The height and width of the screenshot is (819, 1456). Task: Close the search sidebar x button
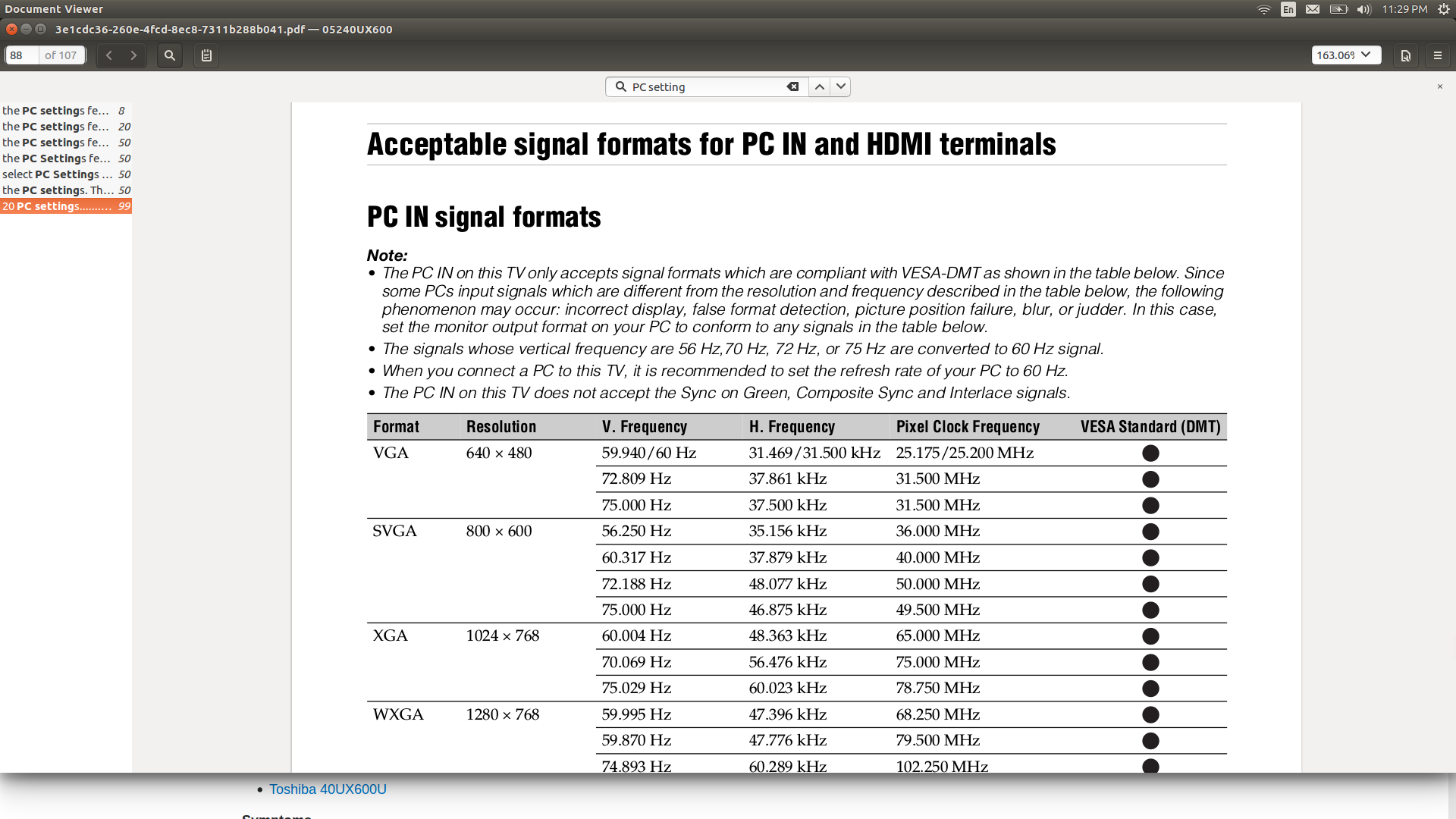click(x=1439, y=86)
